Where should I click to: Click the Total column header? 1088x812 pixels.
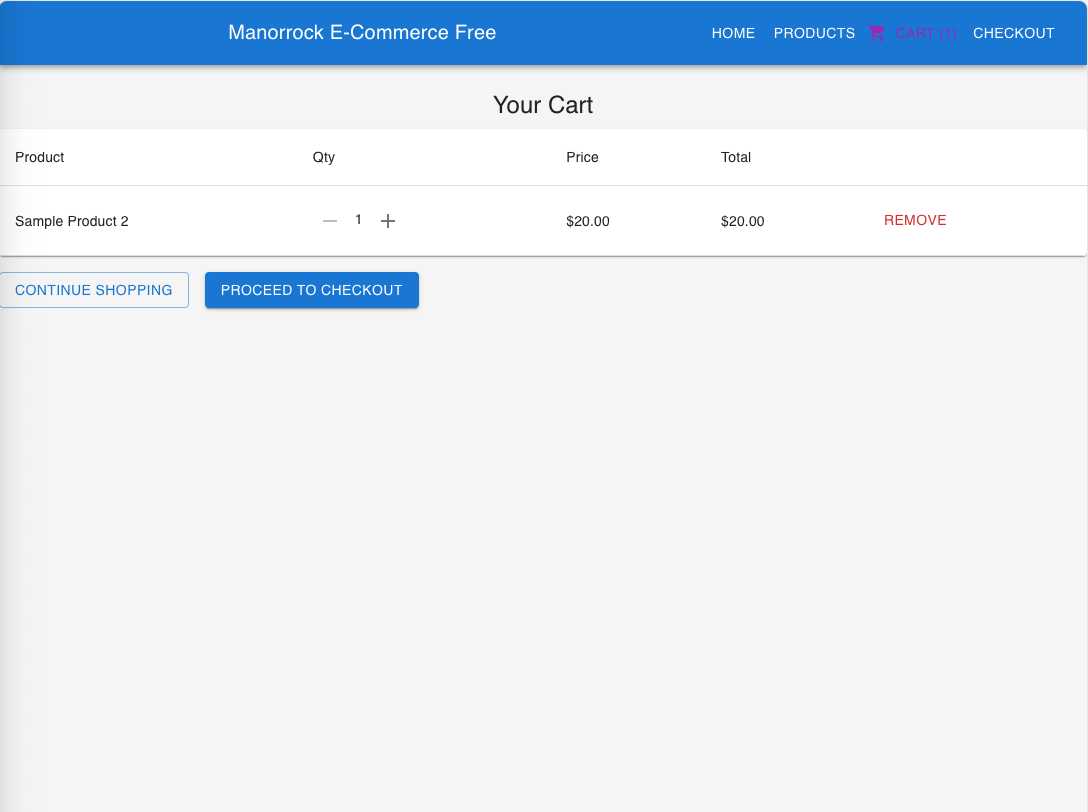(736, 158)
